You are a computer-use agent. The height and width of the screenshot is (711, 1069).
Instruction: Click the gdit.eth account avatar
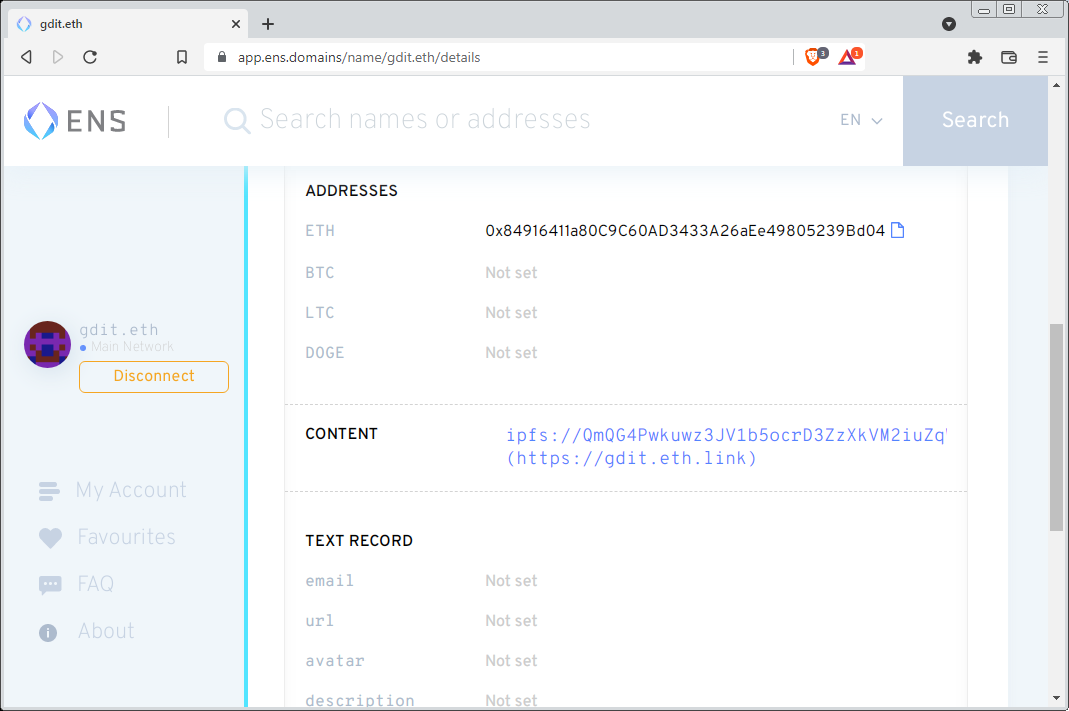coord(47,344)
